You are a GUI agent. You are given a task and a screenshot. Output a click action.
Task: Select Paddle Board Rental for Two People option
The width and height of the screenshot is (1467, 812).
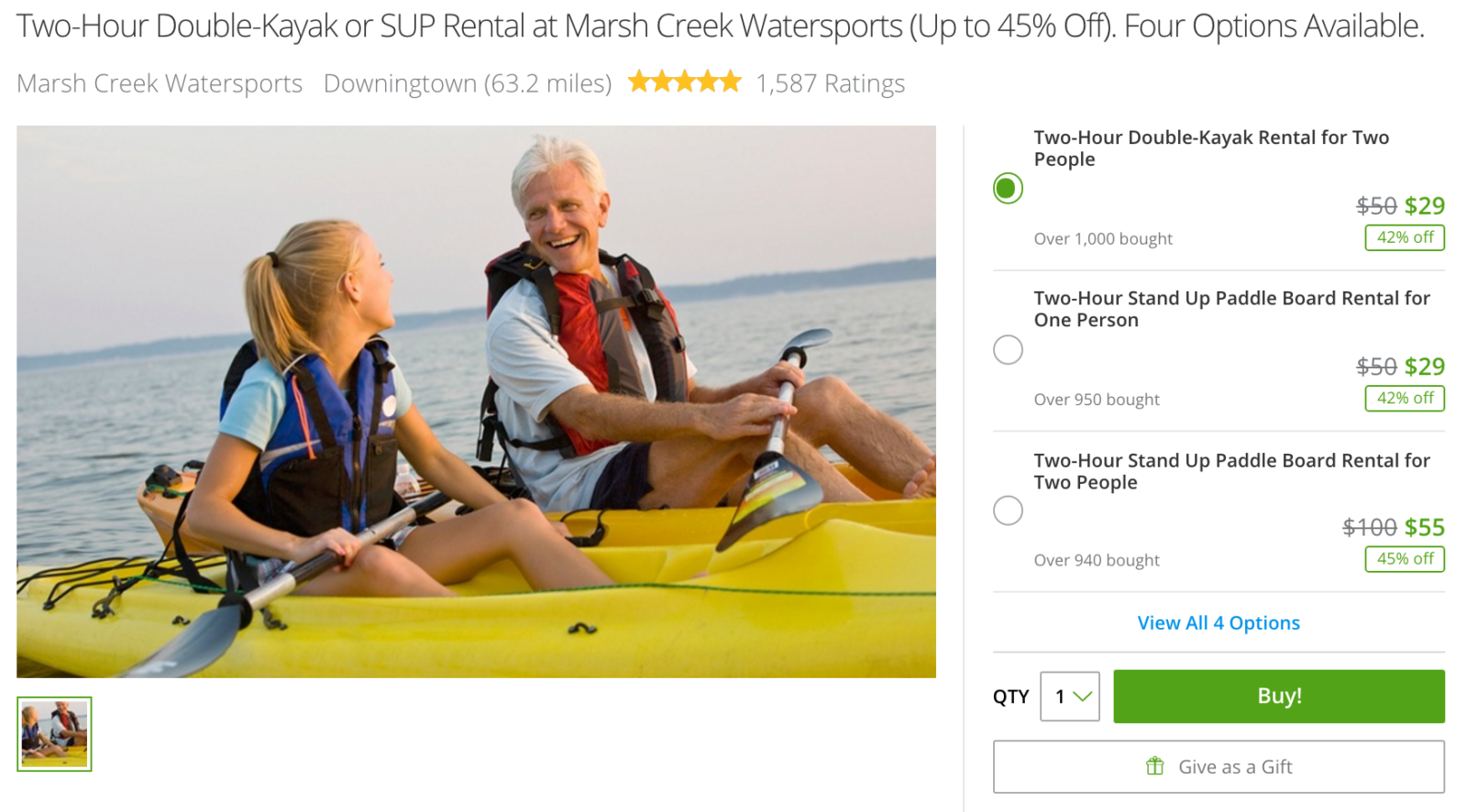(x=1008, y=510)
